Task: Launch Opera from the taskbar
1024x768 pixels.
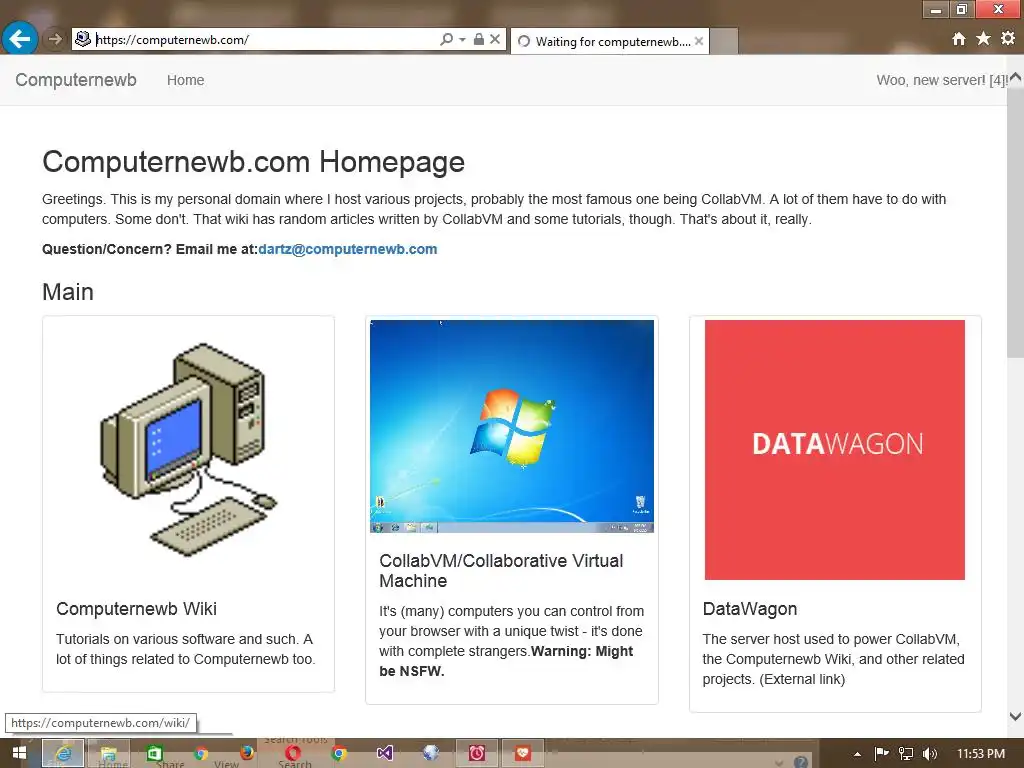Action: [x=293, y=753]
